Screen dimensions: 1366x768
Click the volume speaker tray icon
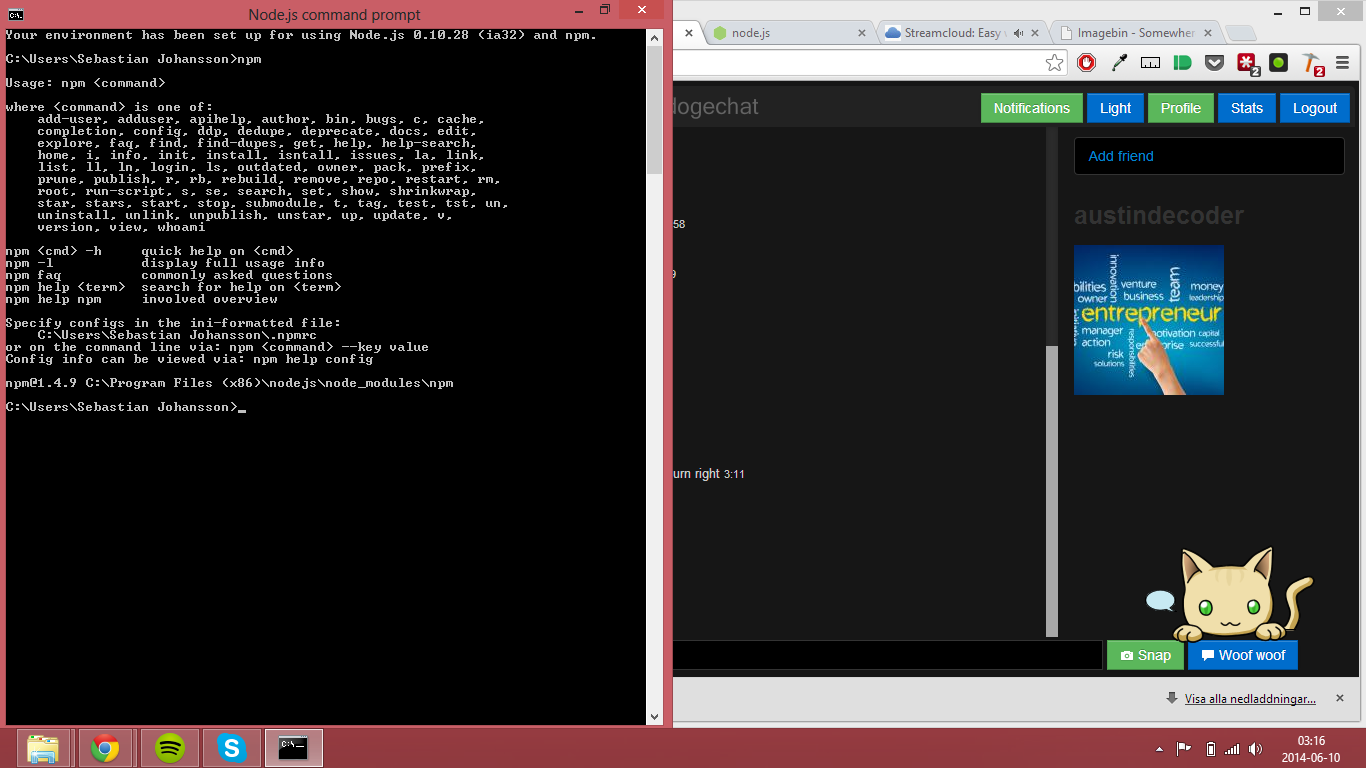(1255, 748)
